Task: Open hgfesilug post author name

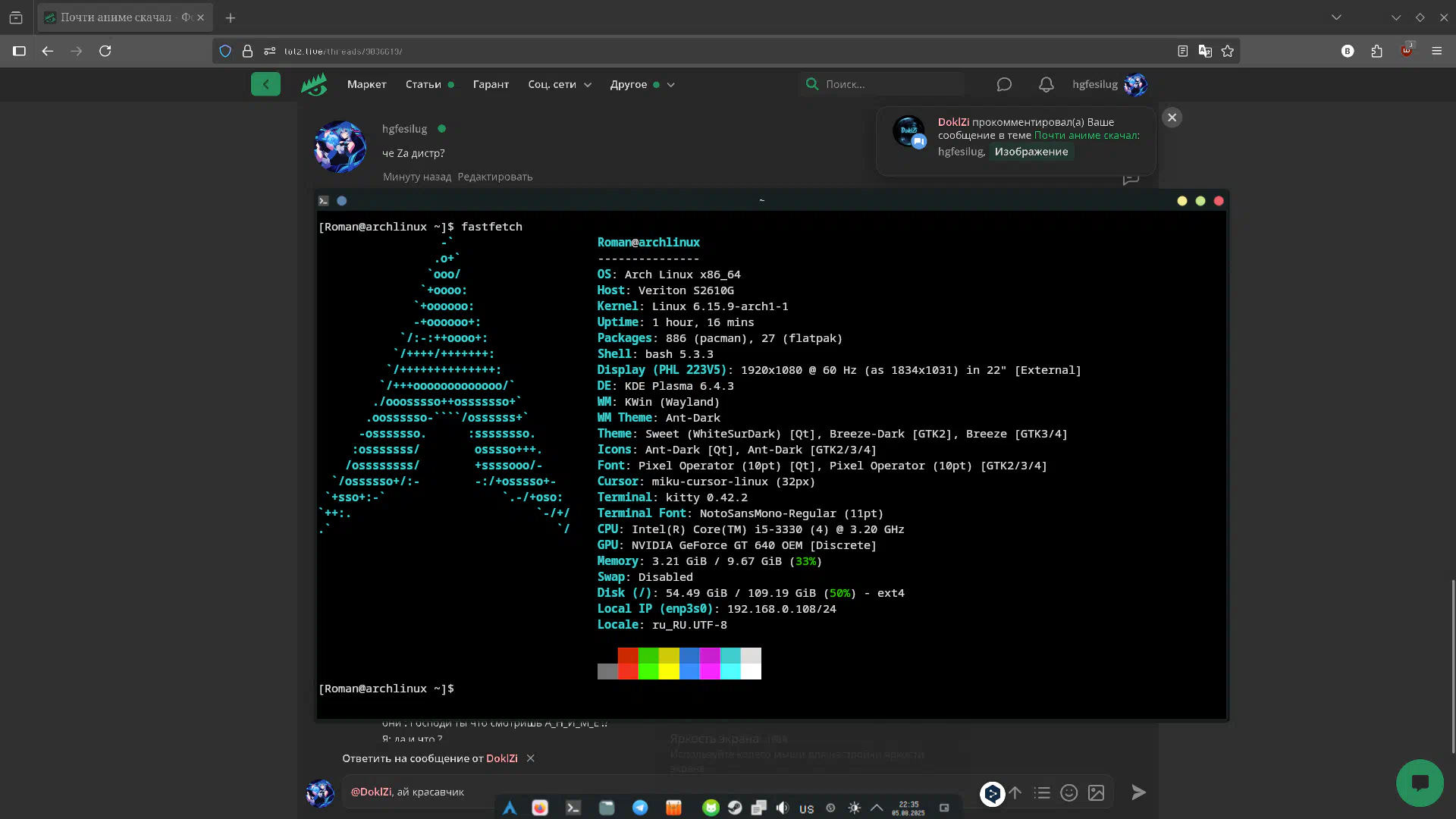Action: pyautogui.click(x=404, y=129)
